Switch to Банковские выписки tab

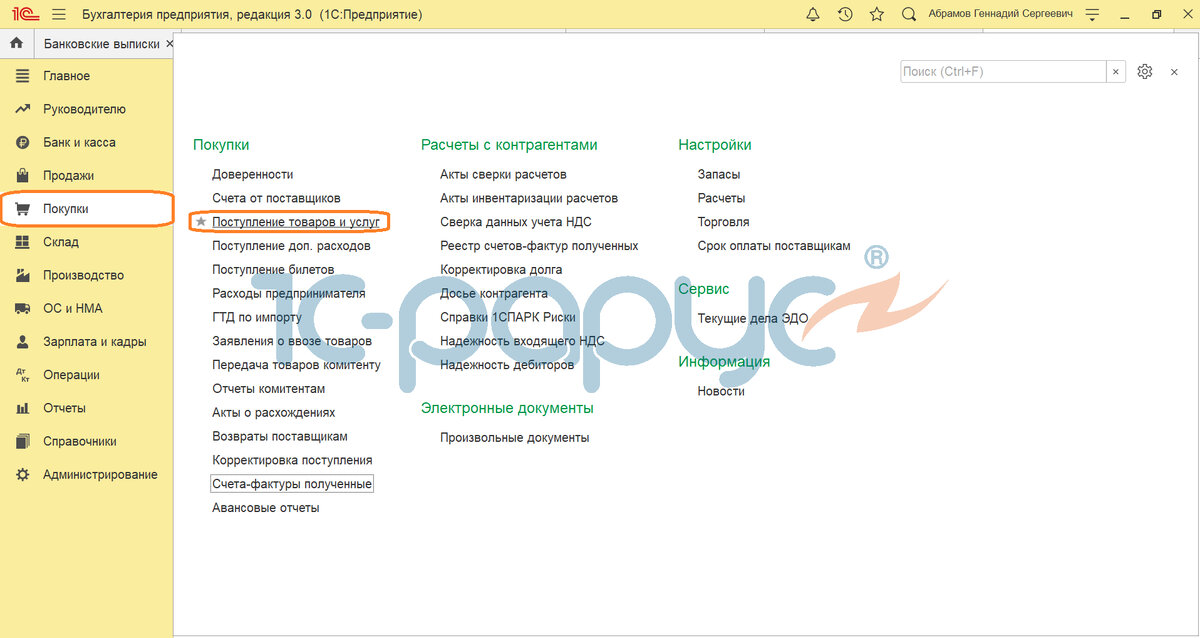(101, 44)
